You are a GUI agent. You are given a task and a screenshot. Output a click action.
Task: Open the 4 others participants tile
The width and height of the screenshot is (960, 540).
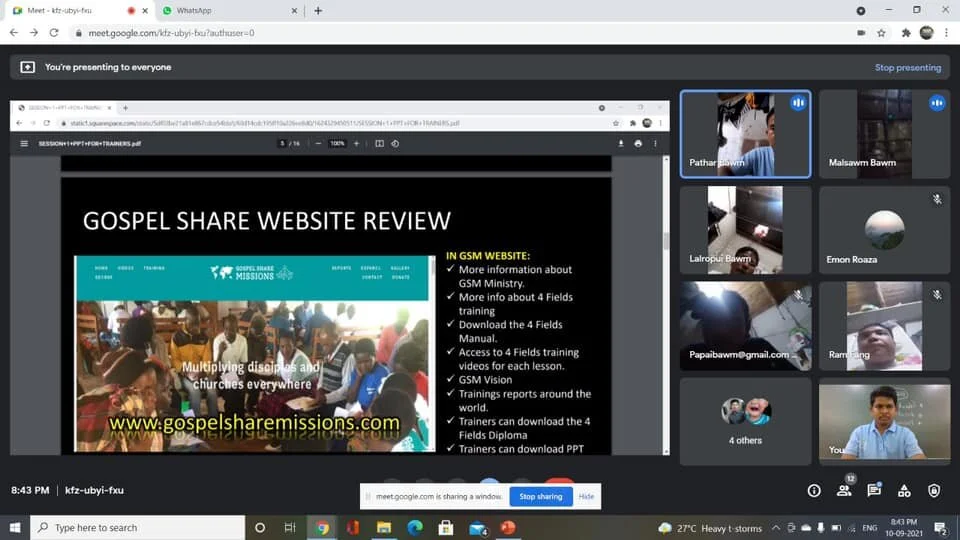tap(745, 421)
